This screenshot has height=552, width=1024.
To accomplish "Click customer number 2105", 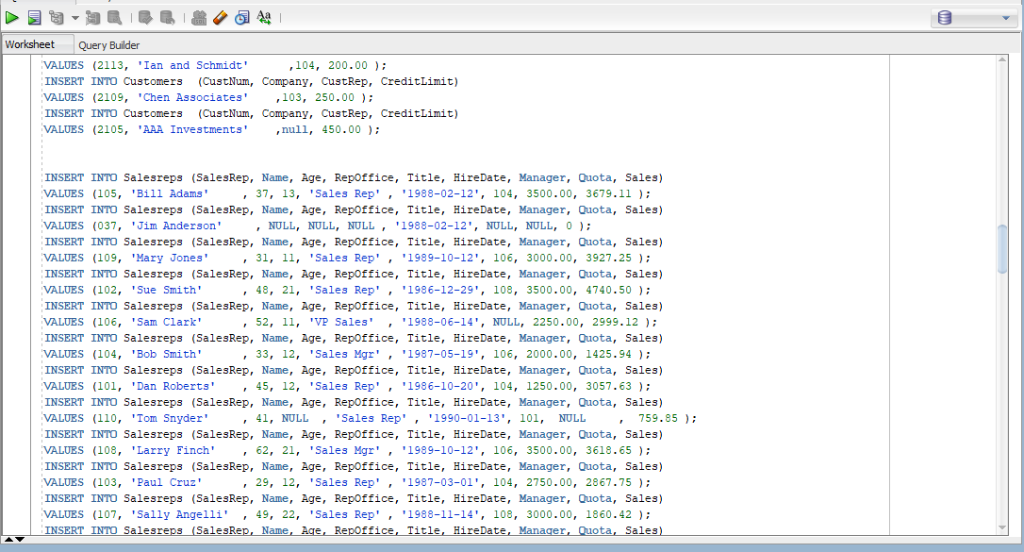I will [110, 129].
